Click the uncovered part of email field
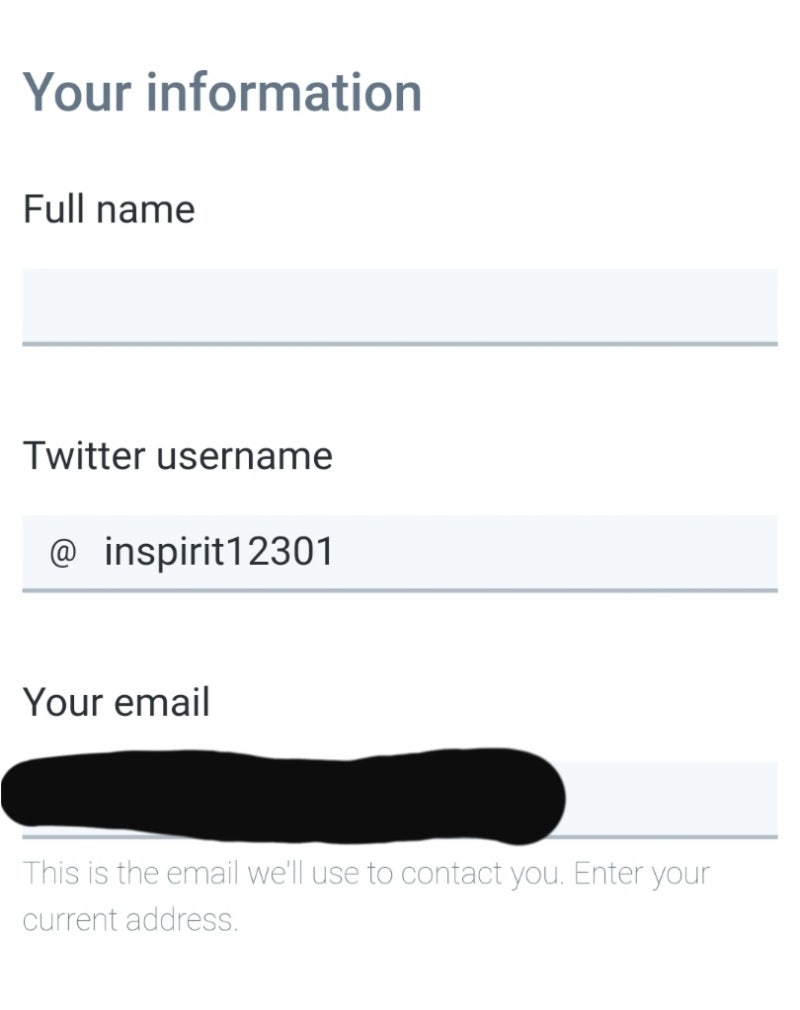The height and width of the screenshot is (1010, 800). click(x=672, y=798)
